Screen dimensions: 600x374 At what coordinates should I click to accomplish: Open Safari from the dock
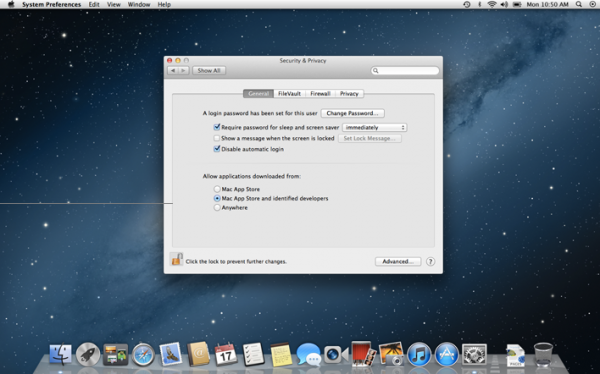point(143,355)
